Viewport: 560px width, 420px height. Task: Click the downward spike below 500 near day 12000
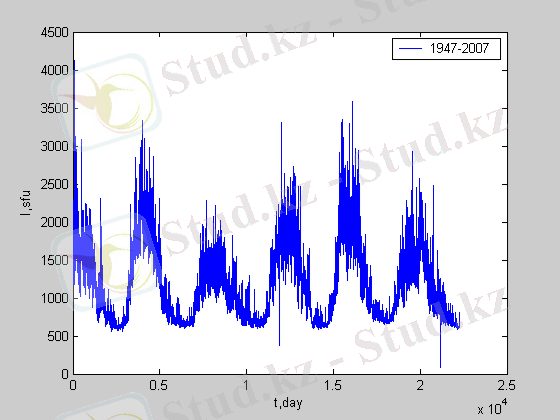(279, 332)
